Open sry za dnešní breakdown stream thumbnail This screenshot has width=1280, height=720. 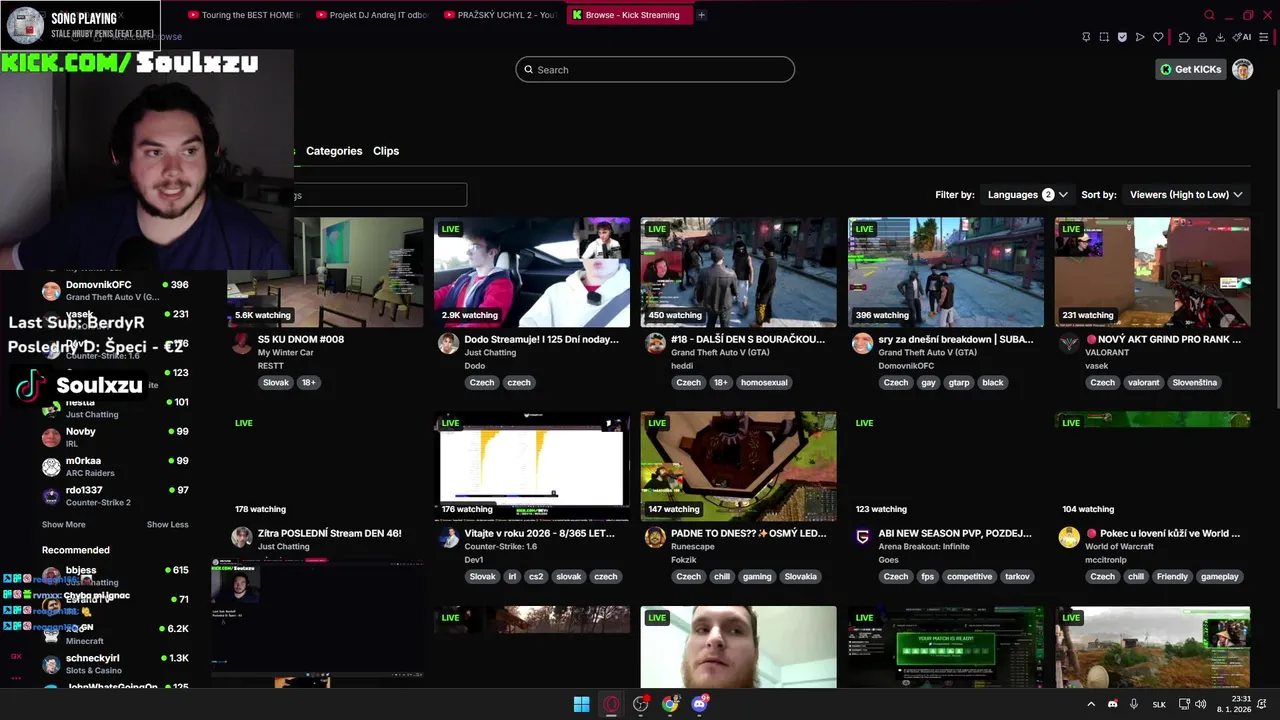946,272
